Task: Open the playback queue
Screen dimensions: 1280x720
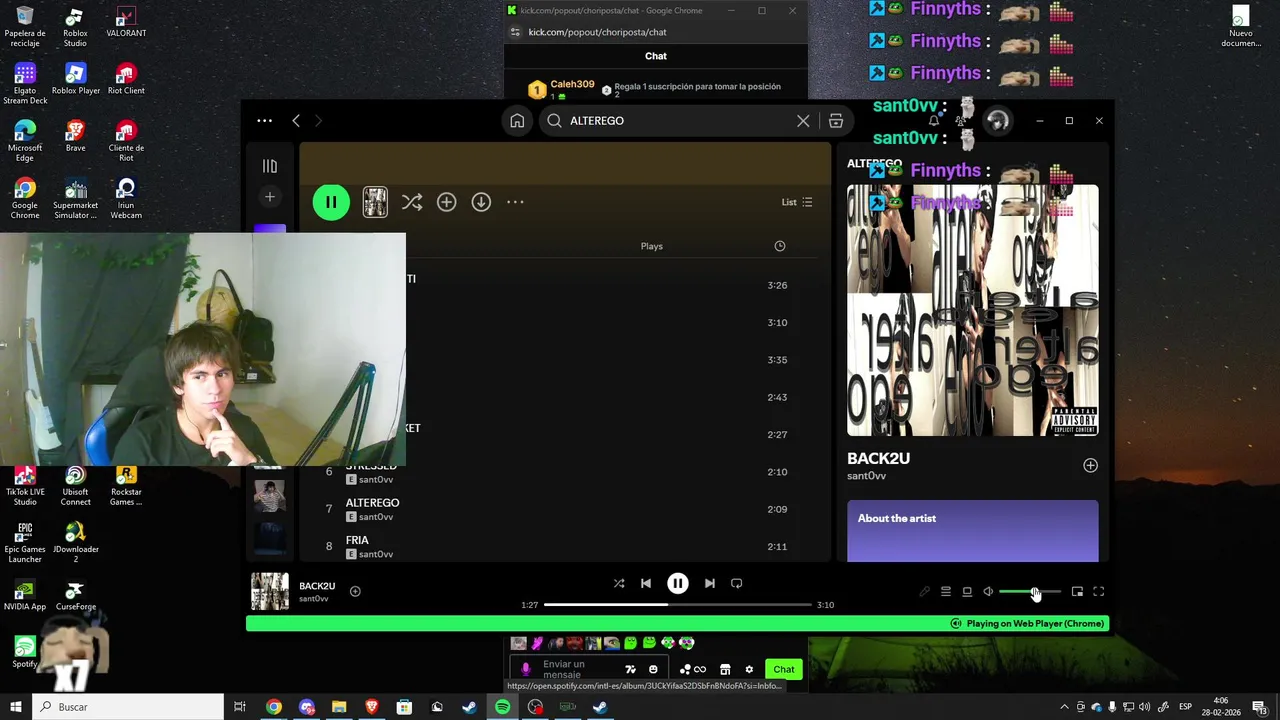Action: 945,592
